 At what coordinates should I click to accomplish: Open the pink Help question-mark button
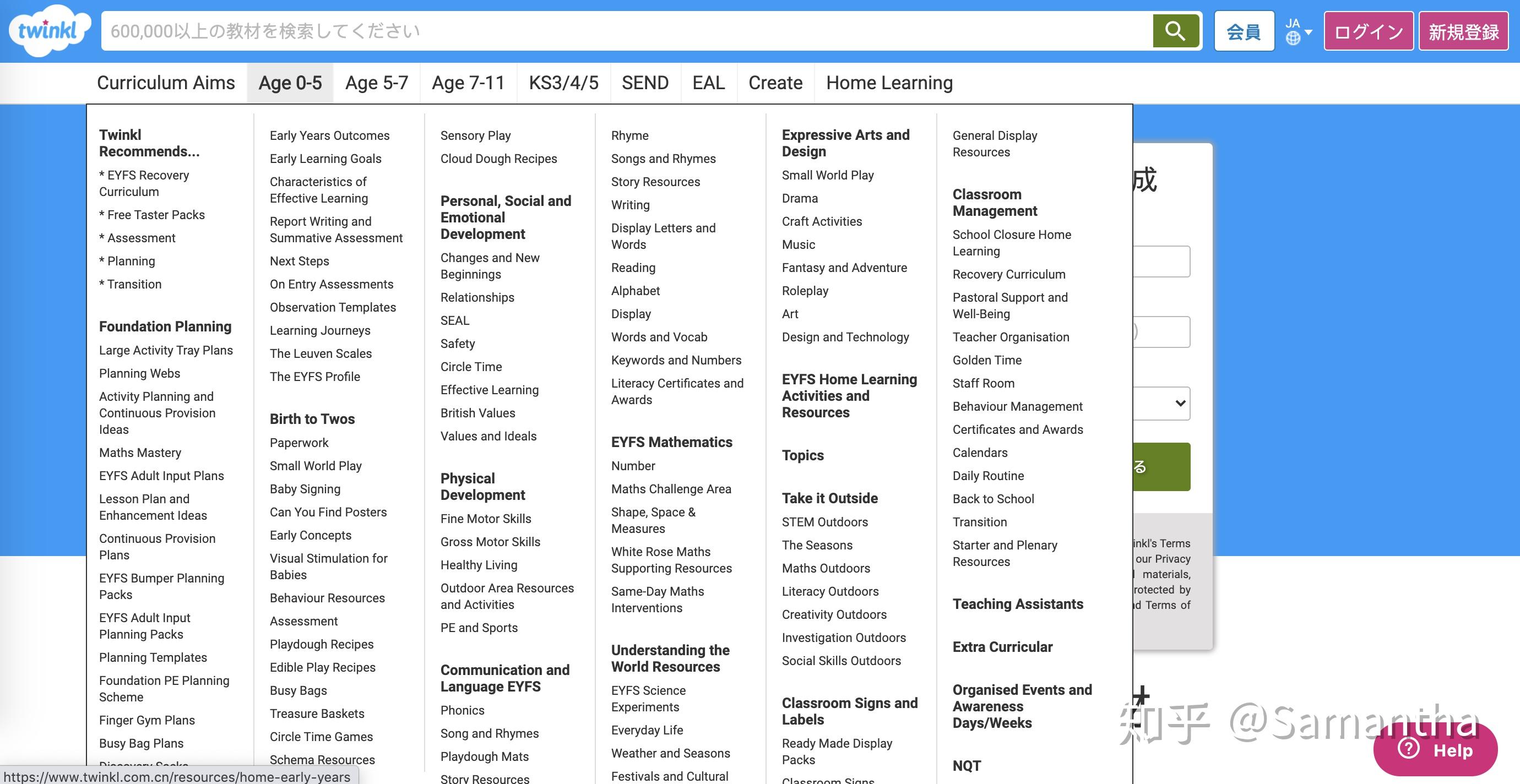click(1435, 749)
